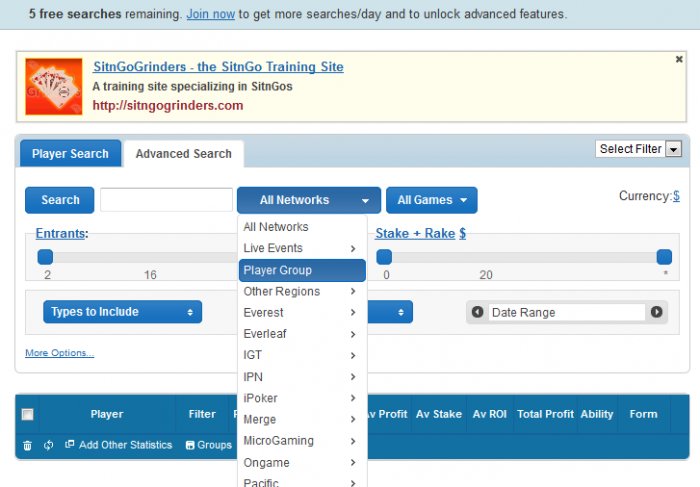
Task: Toggle the select-all players checkbox
Action: [x=28, y=414]
